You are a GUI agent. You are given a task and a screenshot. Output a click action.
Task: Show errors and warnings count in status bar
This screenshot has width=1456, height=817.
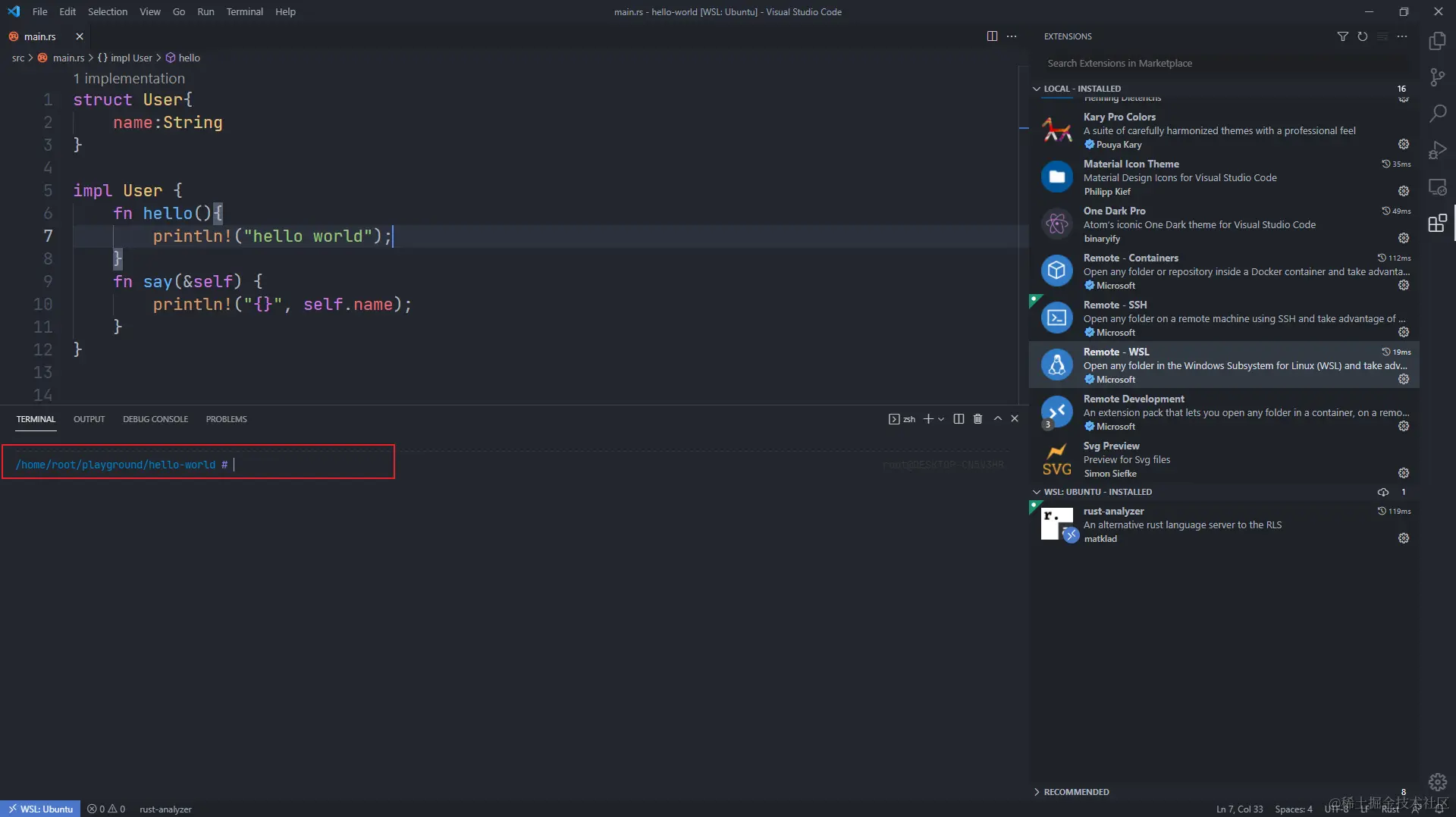coord(106,809)
